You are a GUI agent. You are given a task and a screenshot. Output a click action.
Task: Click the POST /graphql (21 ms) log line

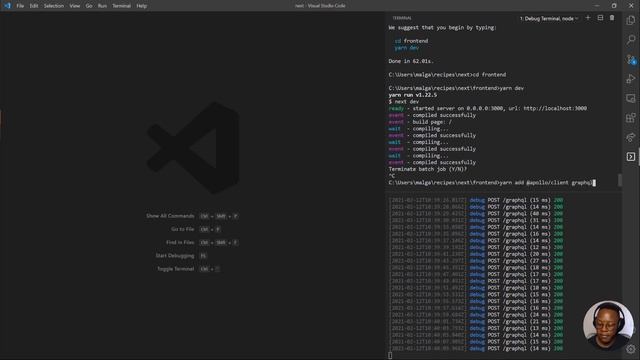(476, 322)
